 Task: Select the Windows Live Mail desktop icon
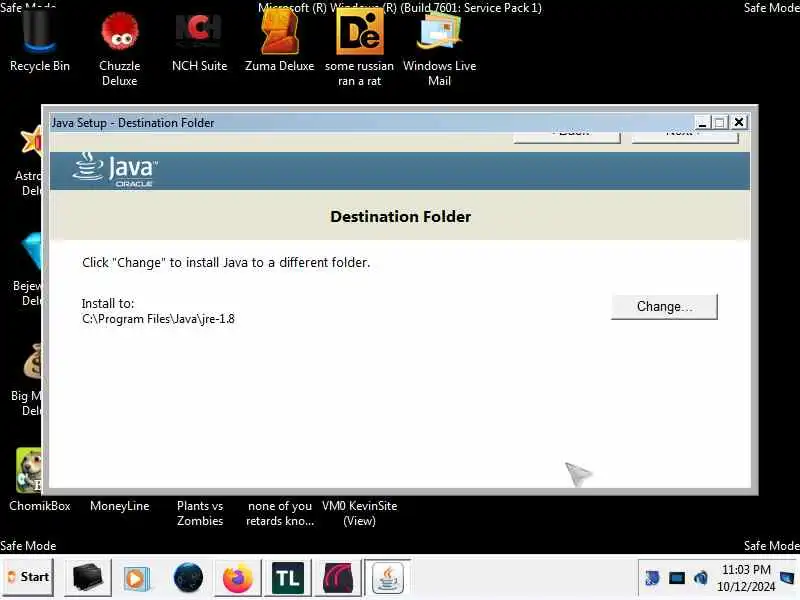(439, 49)
